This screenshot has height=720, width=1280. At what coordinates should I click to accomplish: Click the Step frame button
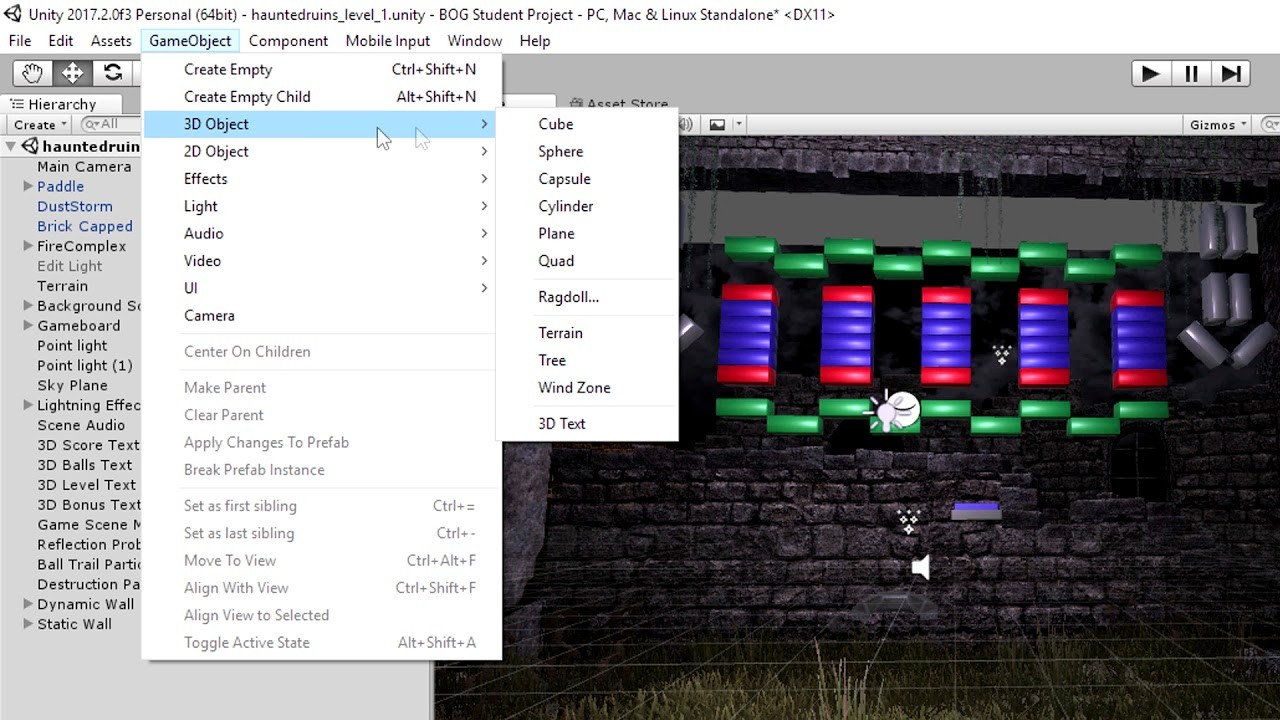1231,73
